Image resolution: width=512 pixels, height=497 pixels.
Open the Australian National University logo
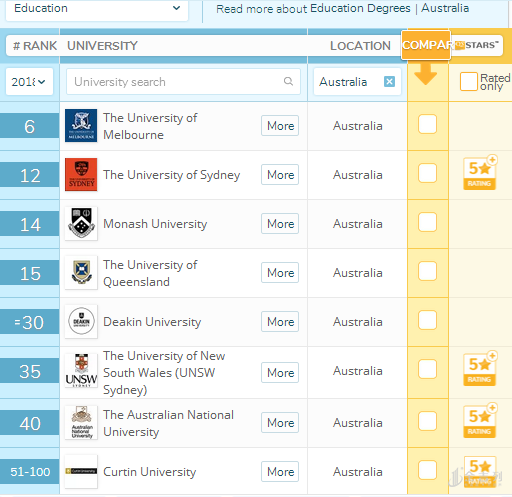[81, 423]
